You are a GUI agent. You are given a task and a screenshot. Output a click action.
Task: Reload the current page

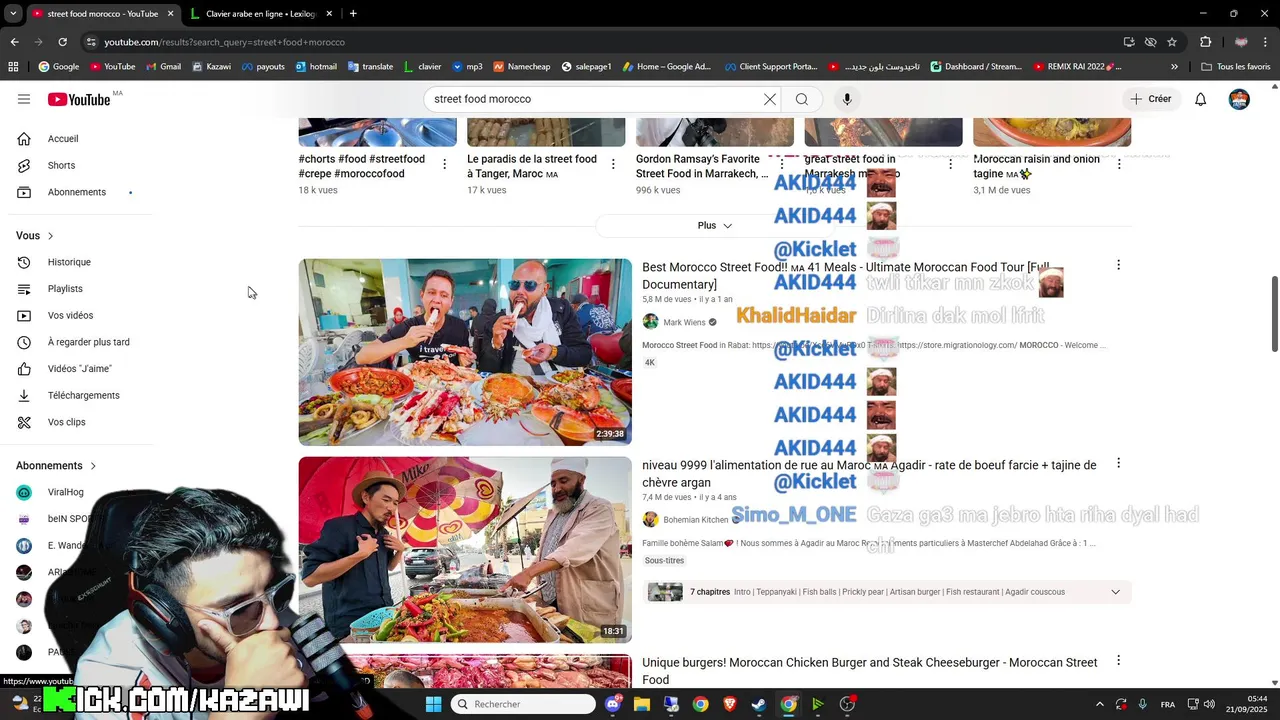[62, 42]
